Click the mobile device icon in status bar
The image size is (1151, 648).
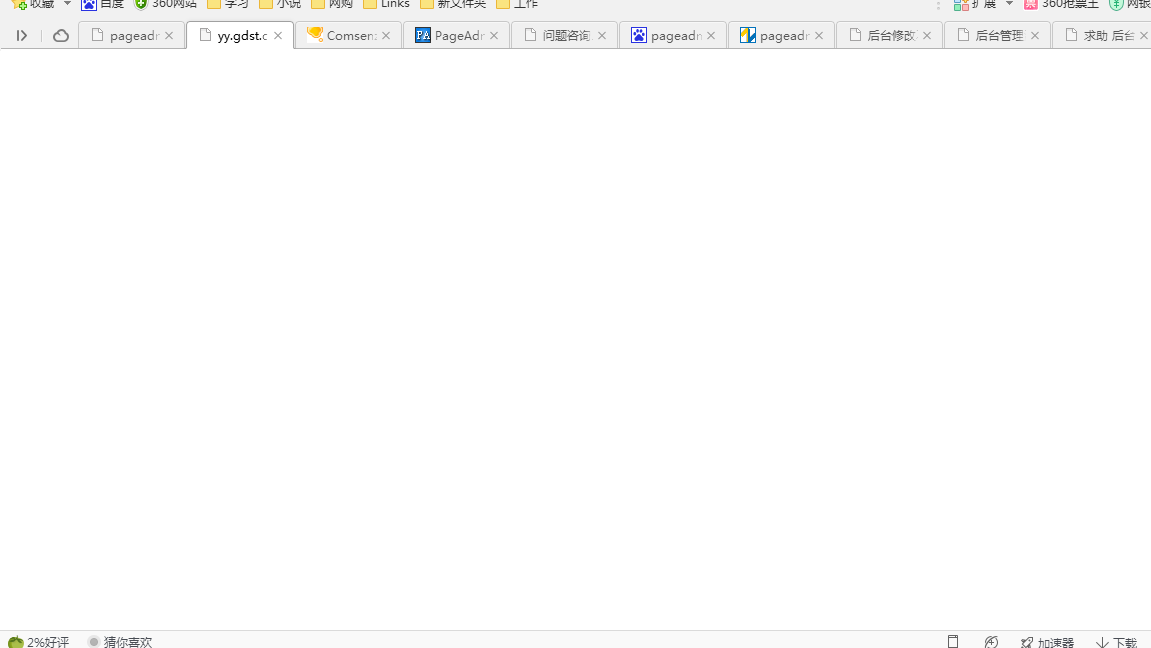(953, 642)
